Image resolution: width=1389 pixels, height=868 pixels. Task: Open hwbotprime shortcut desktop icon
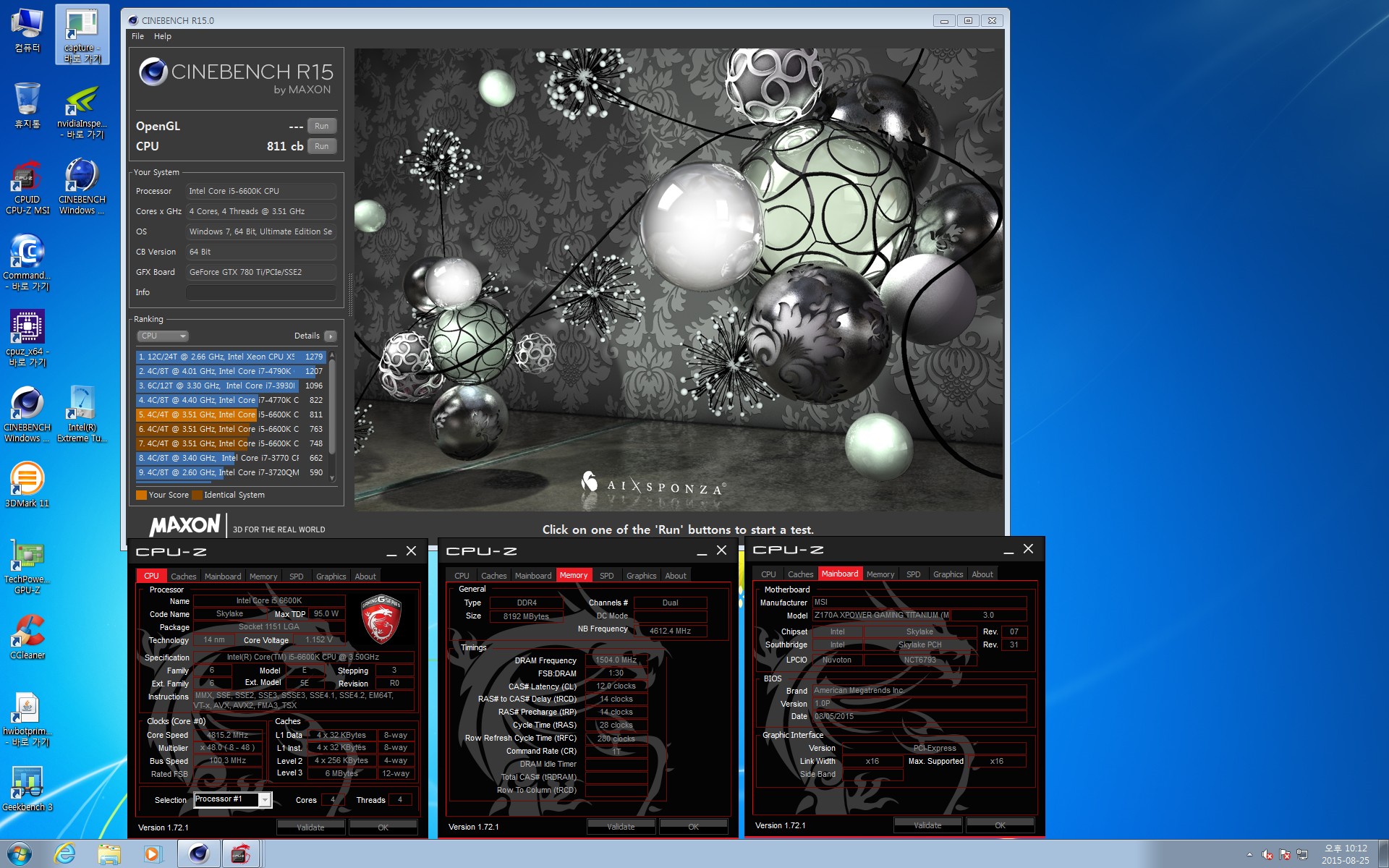27,718
